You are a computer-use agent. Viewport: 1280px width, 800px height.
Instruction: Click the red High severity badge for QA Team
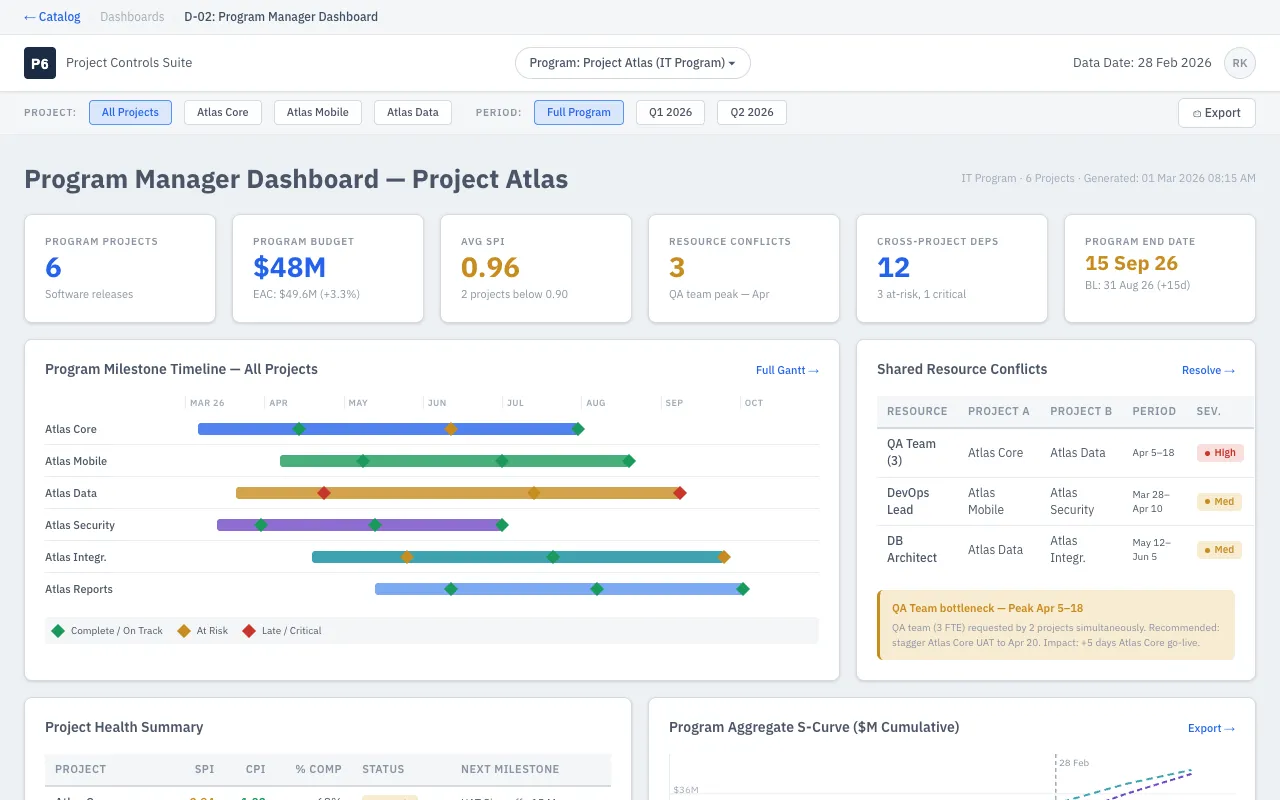pos(1219,452)
